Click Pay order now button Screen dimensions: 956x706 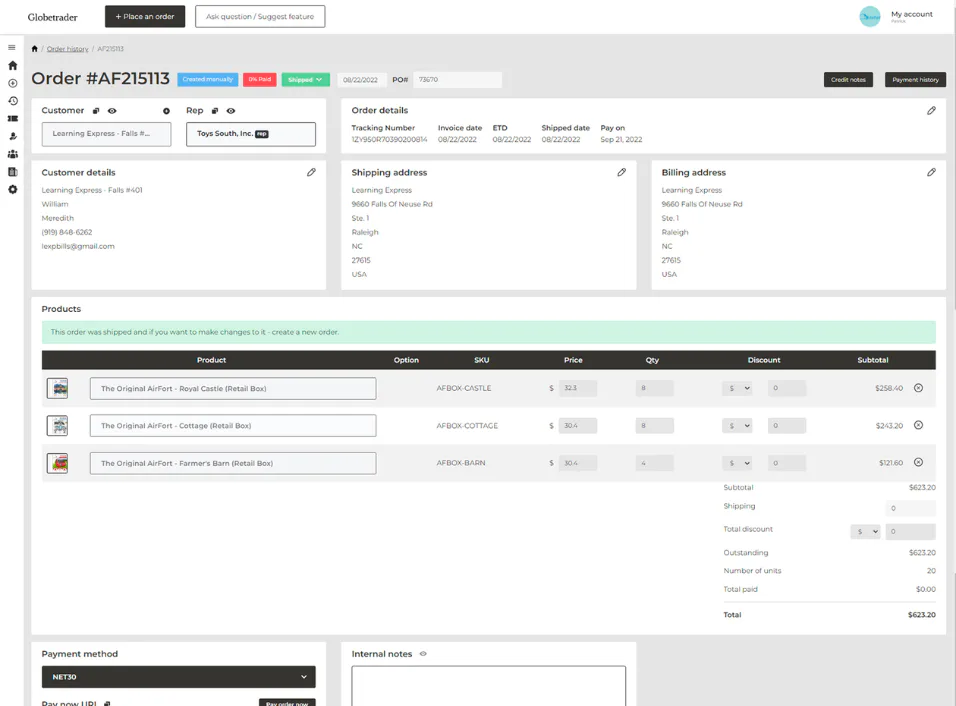tap(287, 702)
